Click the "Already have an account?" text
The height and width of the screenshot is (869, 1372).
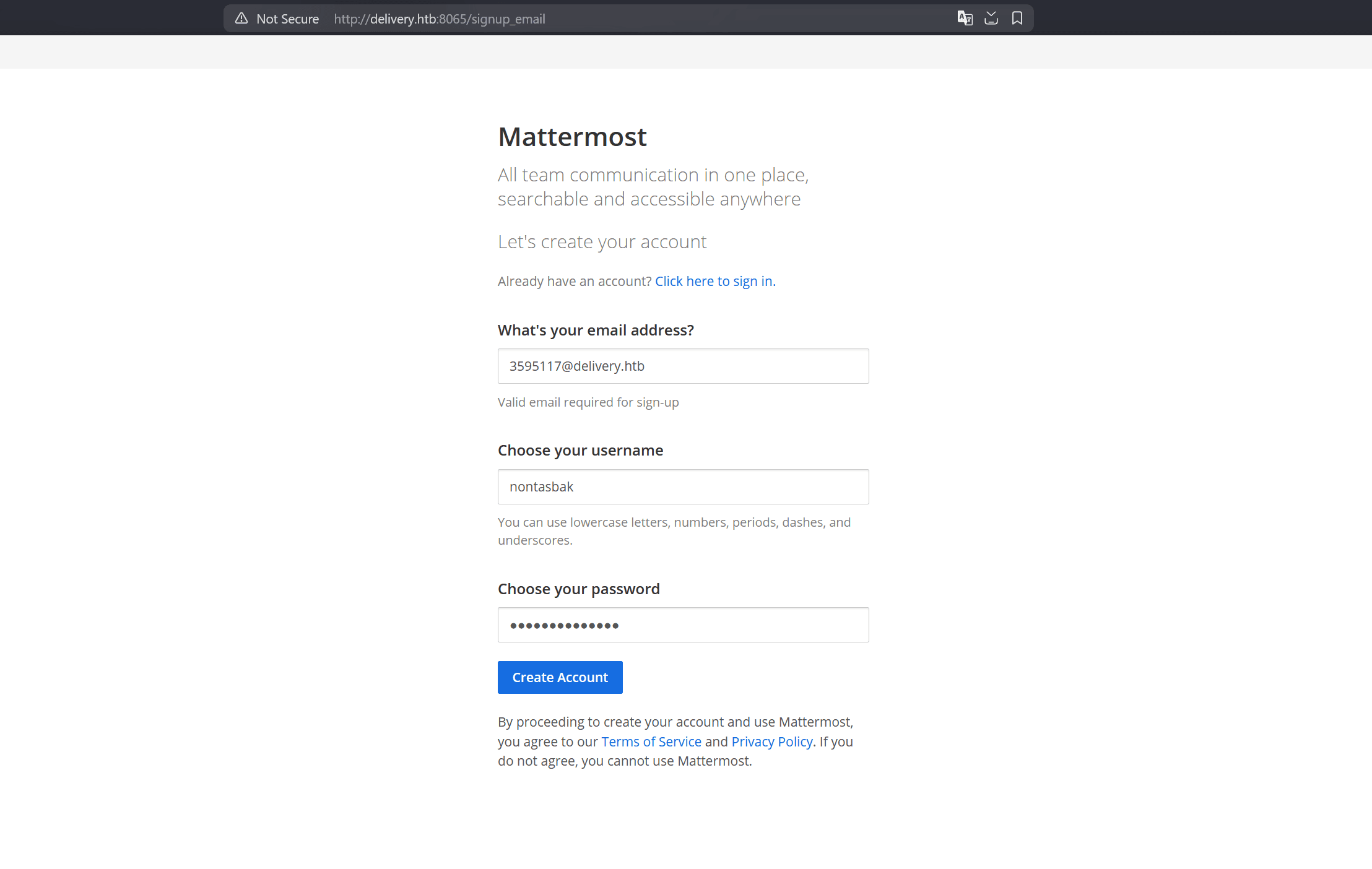(x=575, y=282)
